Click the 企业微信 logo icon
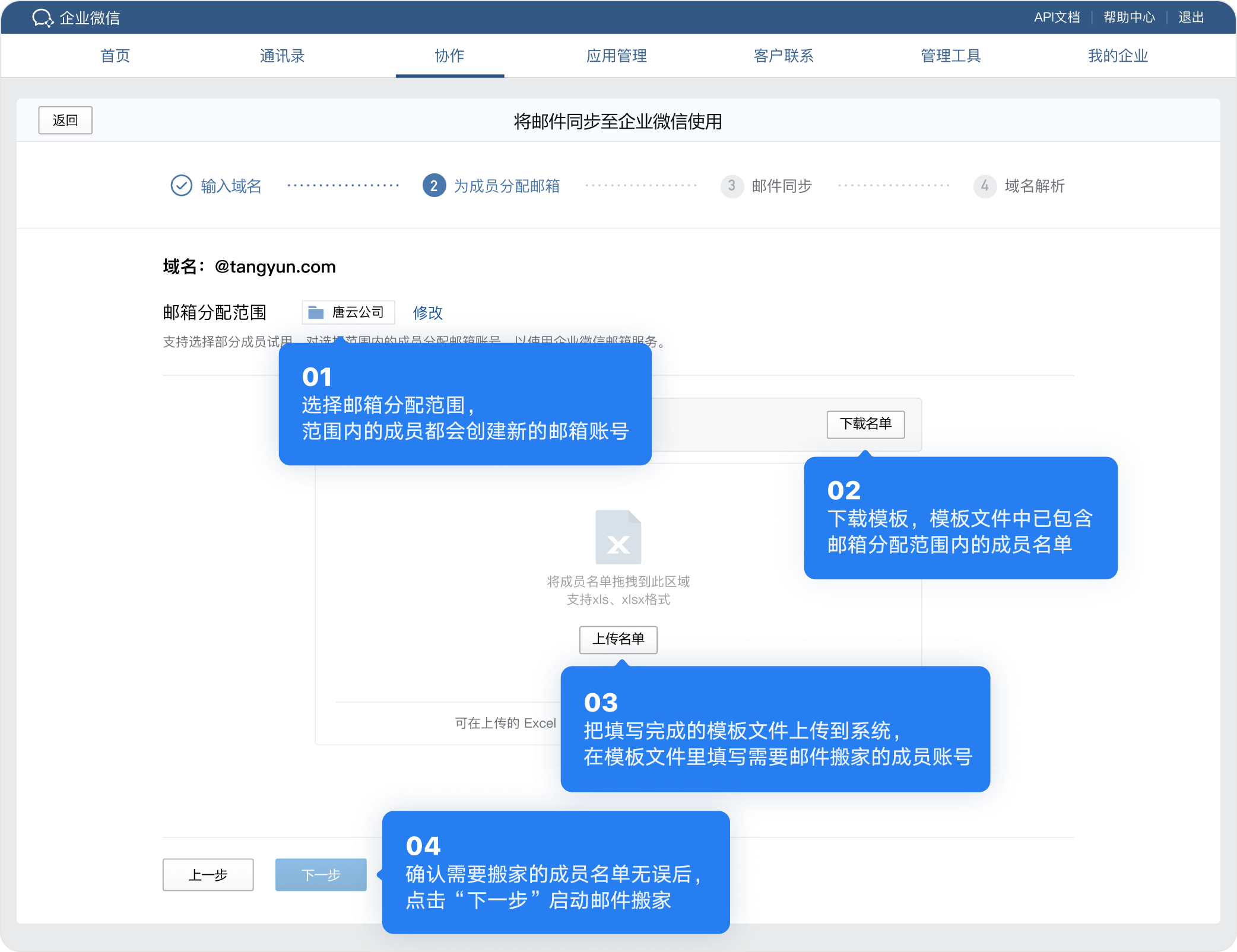The height and width of the screenshot is (952, 1237). (42, 18)
